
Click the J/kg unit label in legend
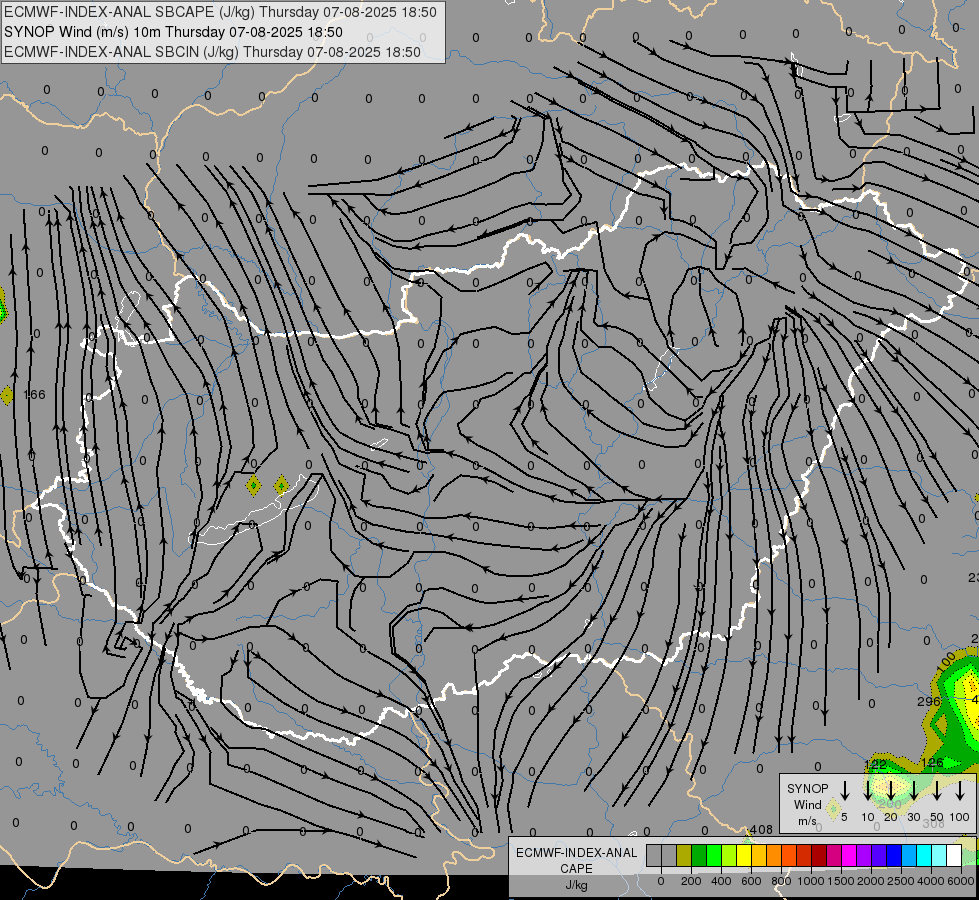pos(576,885)
